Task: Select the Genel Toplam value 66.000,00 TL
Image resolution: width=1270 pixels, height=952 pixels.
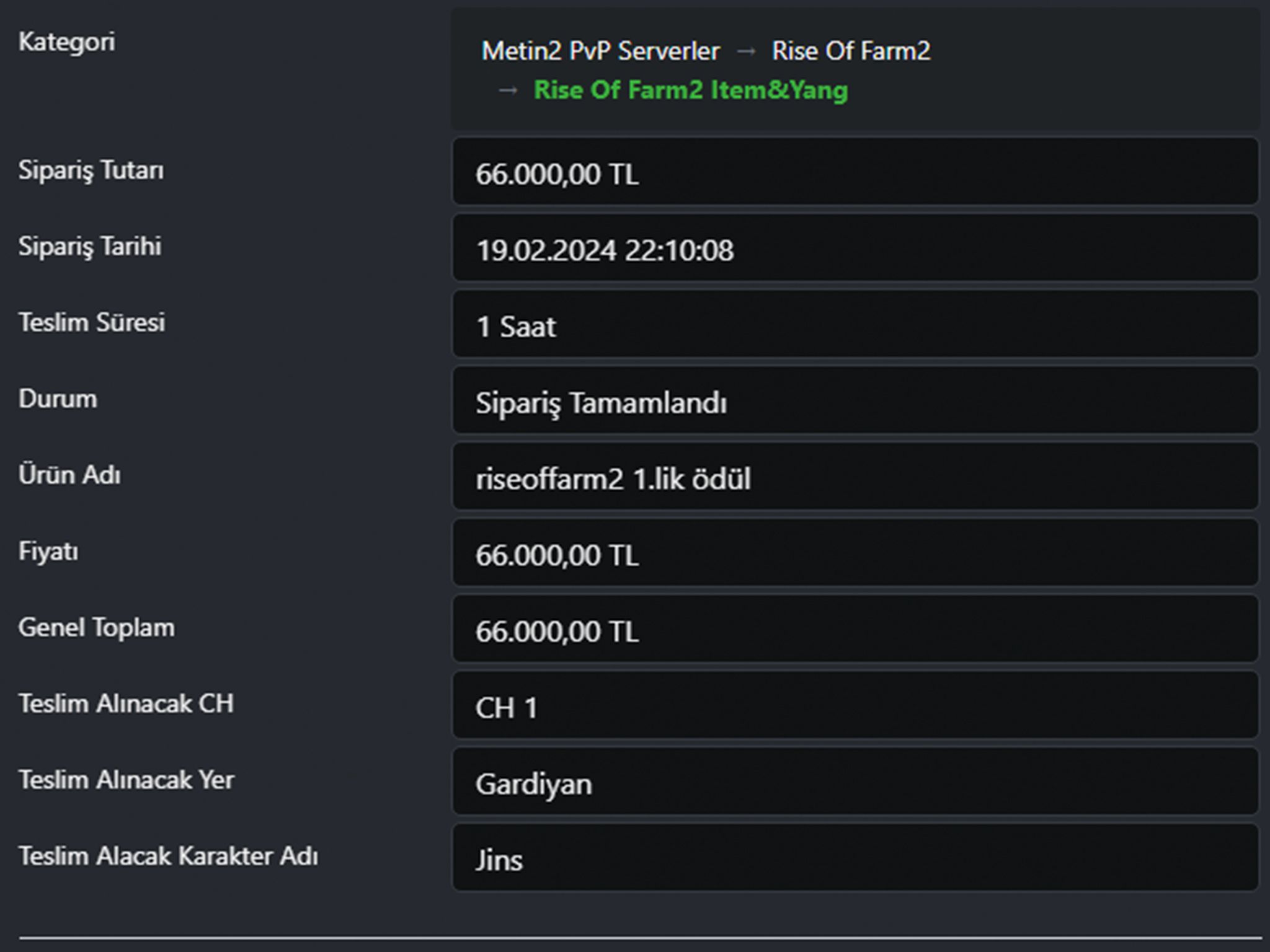Action: (556, 632)
